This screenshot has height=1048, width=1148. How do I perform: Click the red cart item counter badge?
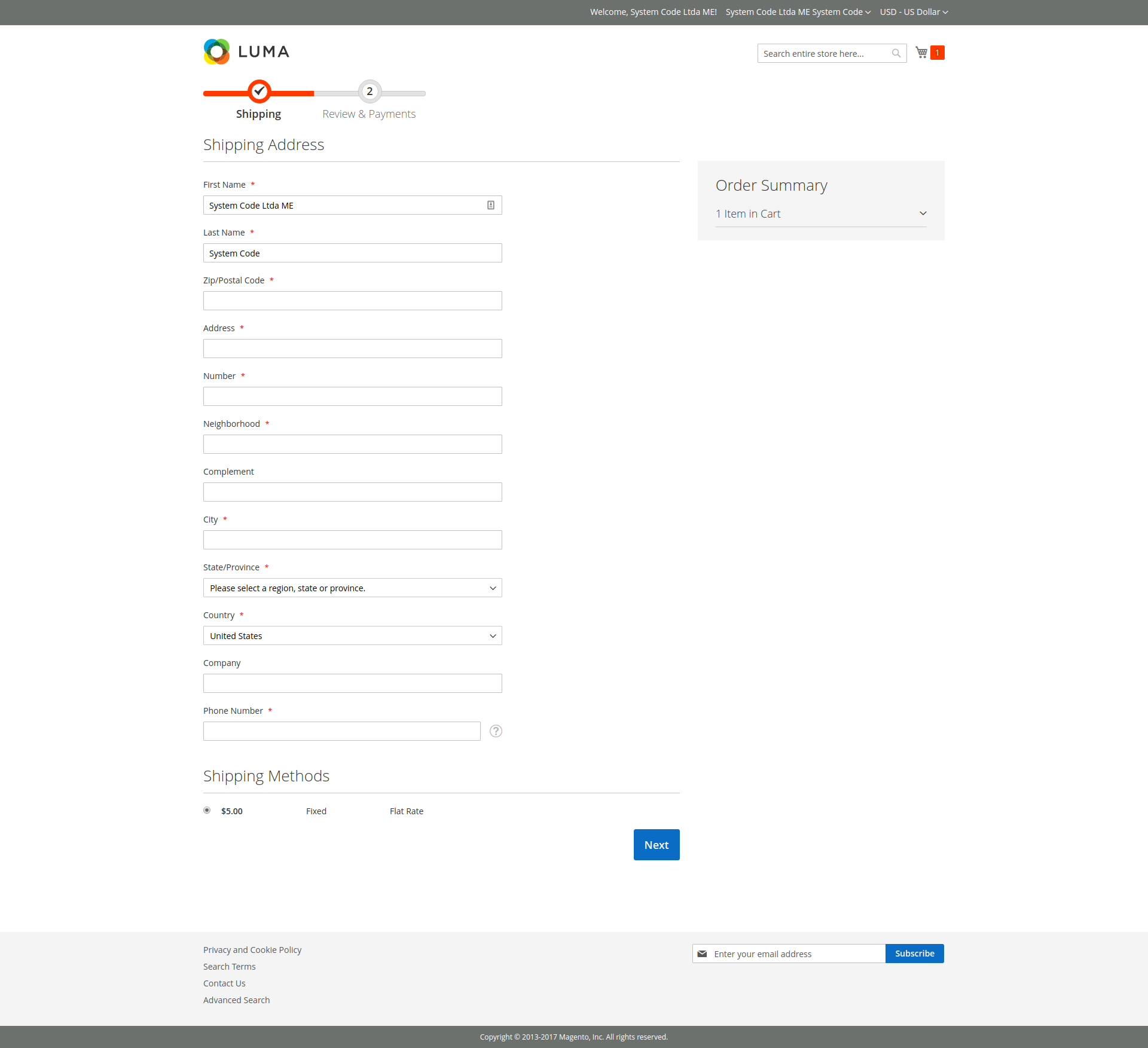(938, 53)
